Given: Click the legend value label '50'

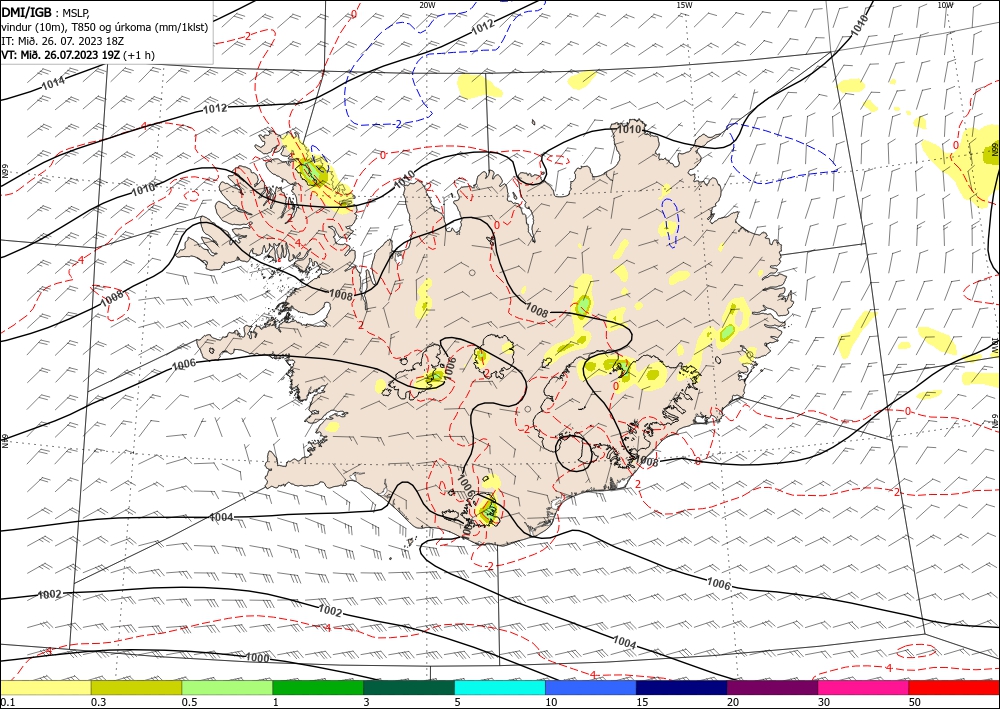Looking at the screenshot, I should pos(915,702).
